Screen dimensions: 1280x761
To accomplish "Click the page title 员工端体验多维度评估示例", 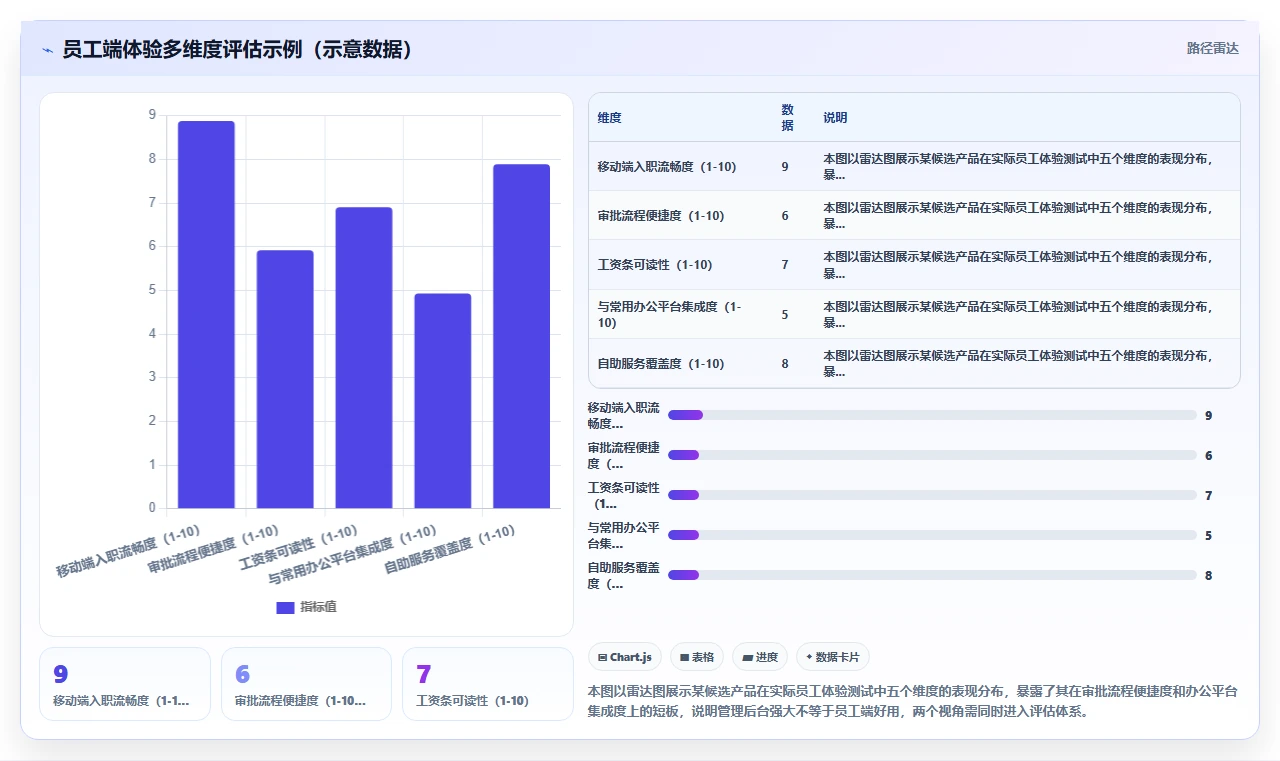I will click(238, 50).
